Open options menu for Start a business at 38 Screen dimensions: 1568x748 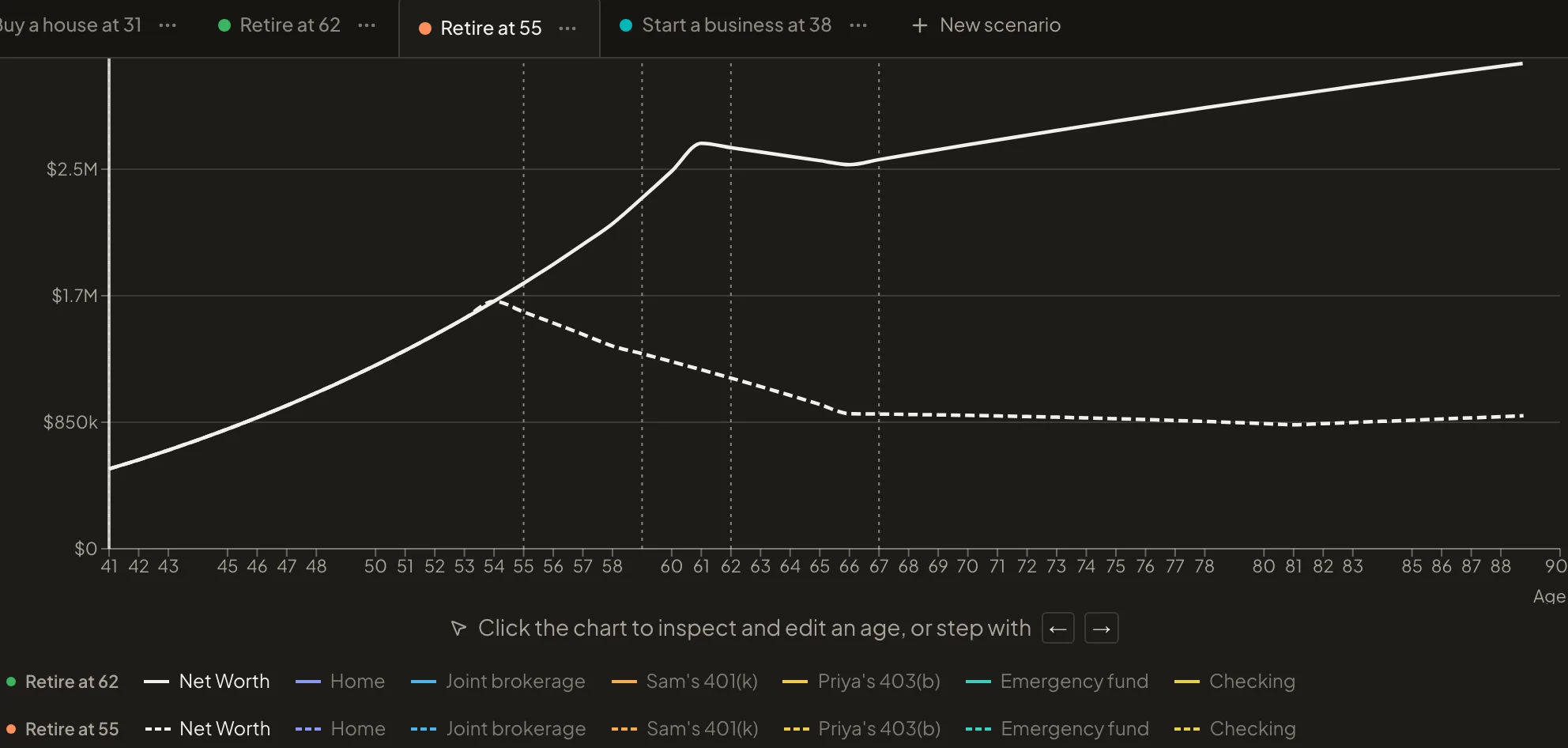point(858,25)
